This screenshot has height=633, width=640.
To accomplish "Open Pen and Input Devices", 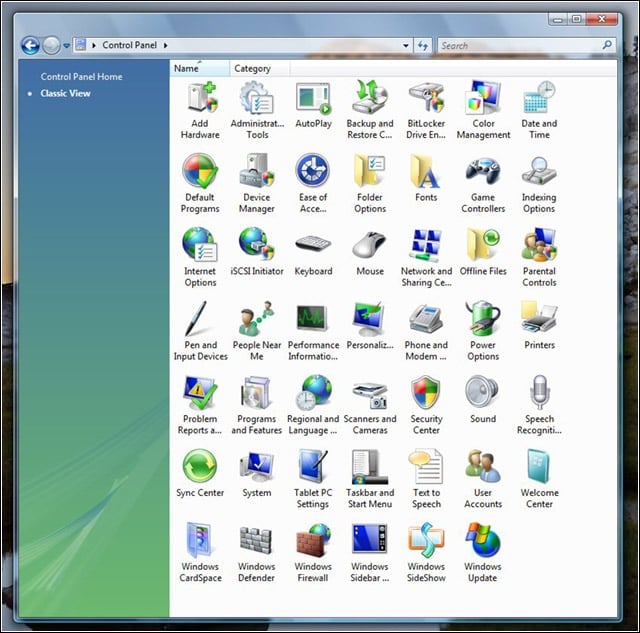I will pos(200,331).
